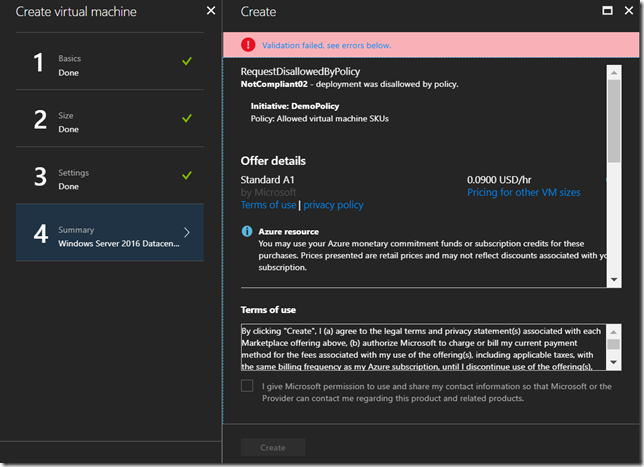This screenshot has height=467, width=644.
Task: Click the summary pane scrollbar thumb
Action: 614,121
